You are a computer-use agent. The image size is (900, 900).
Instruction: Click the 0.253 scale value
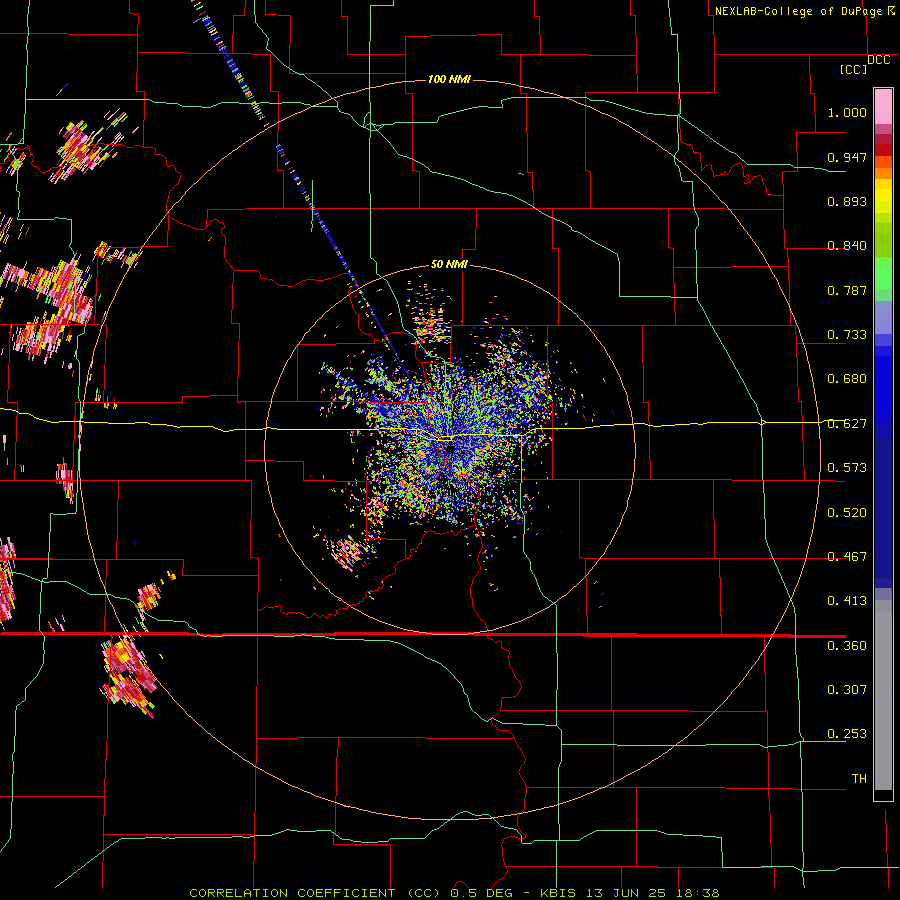[x=847, y=734]
